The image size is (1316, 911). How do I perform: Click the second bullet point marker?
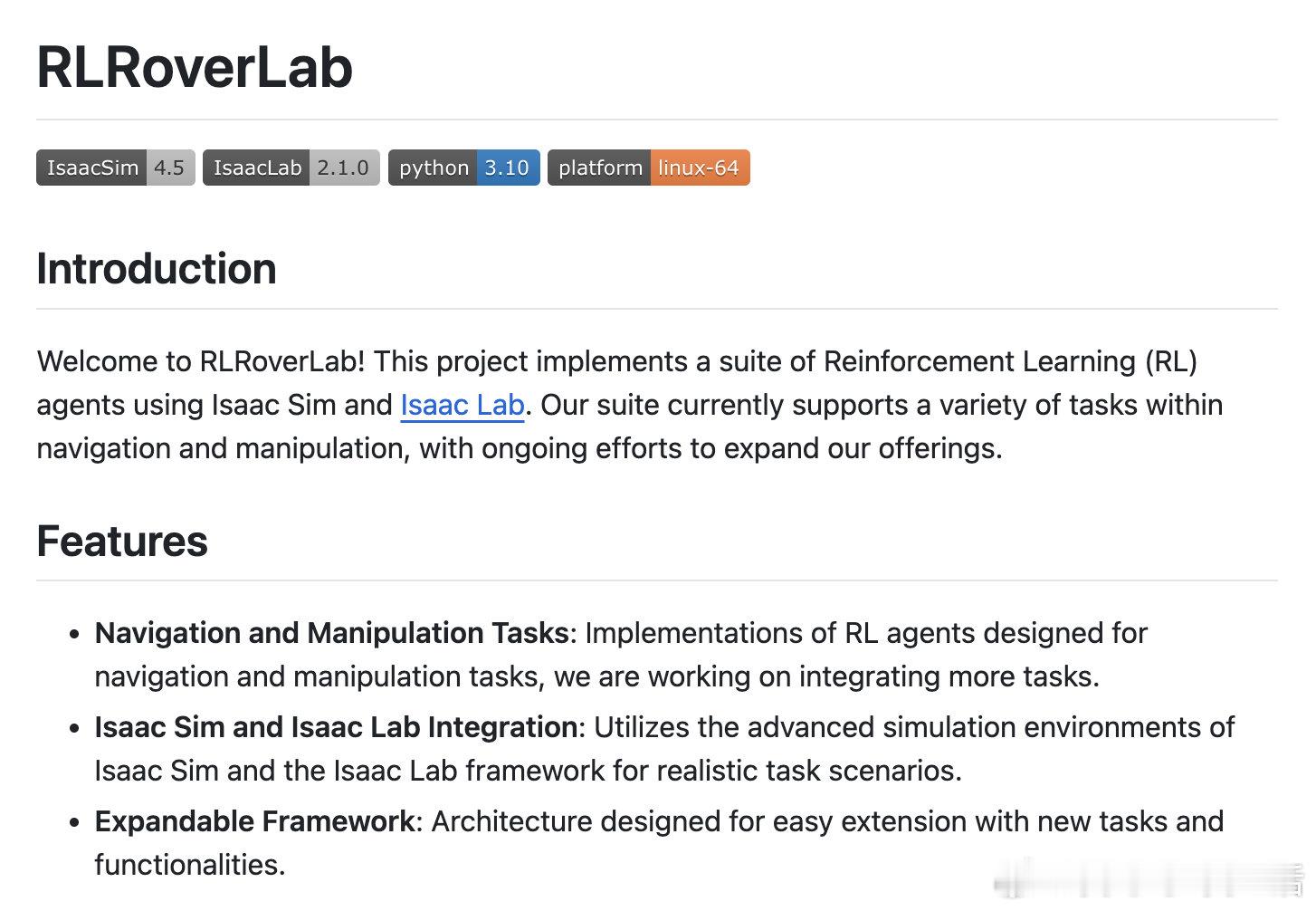pos(75,728)
